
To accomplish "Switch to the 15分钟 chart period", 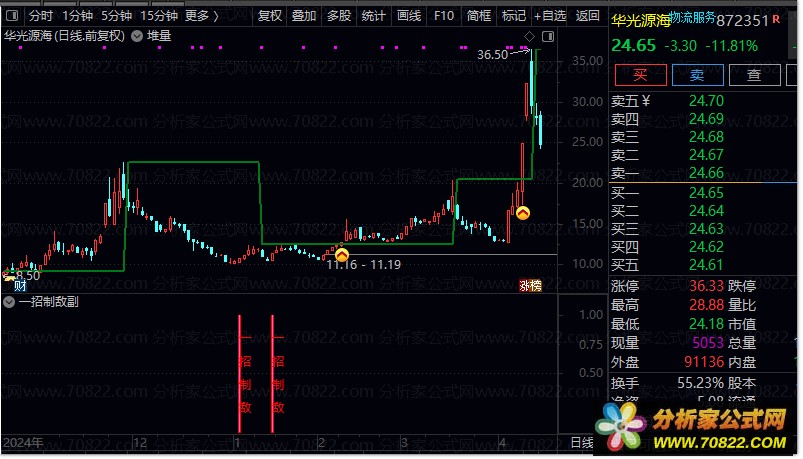I will click(159, 16).
